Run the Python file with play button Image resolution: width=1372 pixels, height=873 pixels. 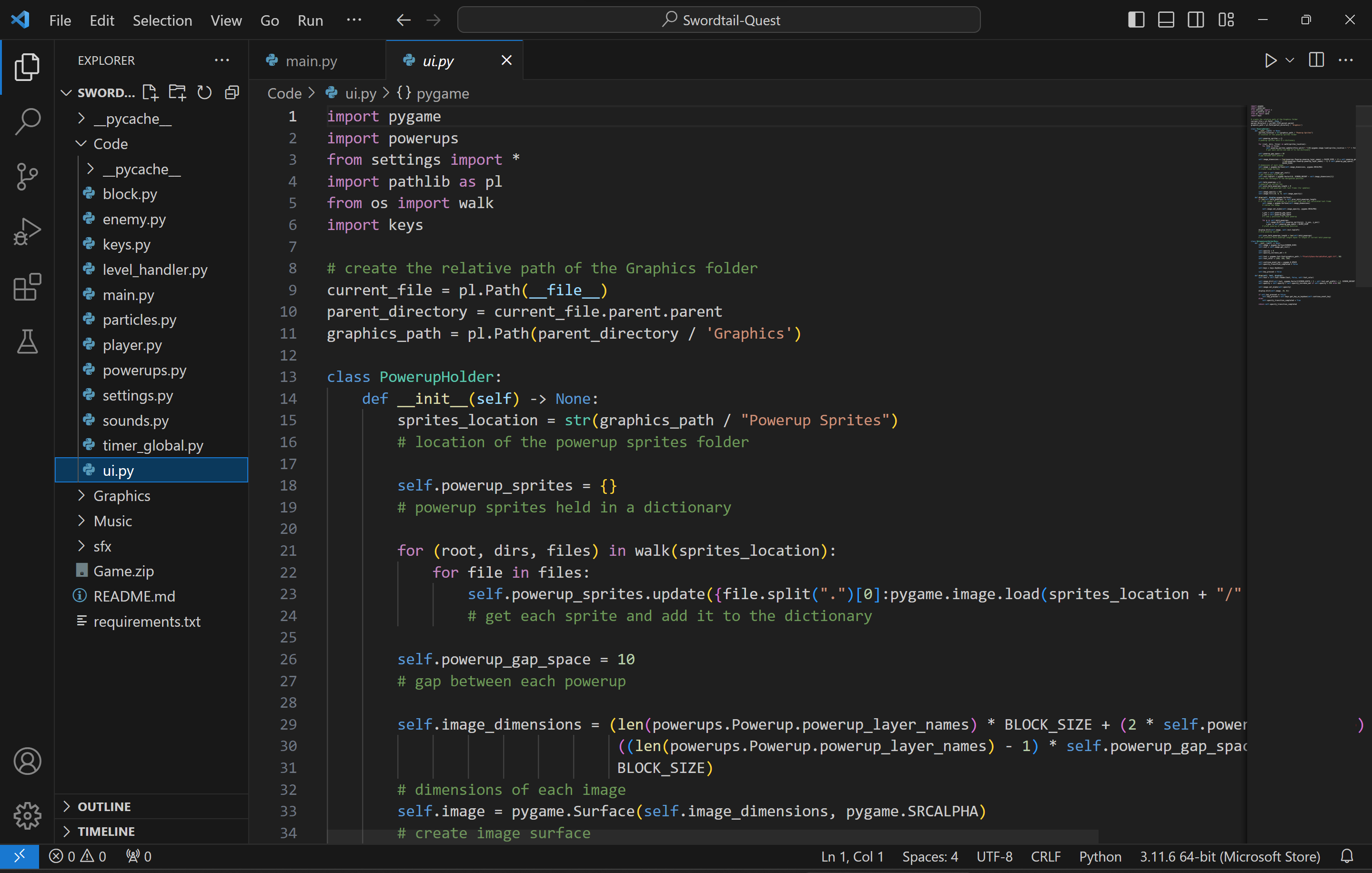point(1270,60)
